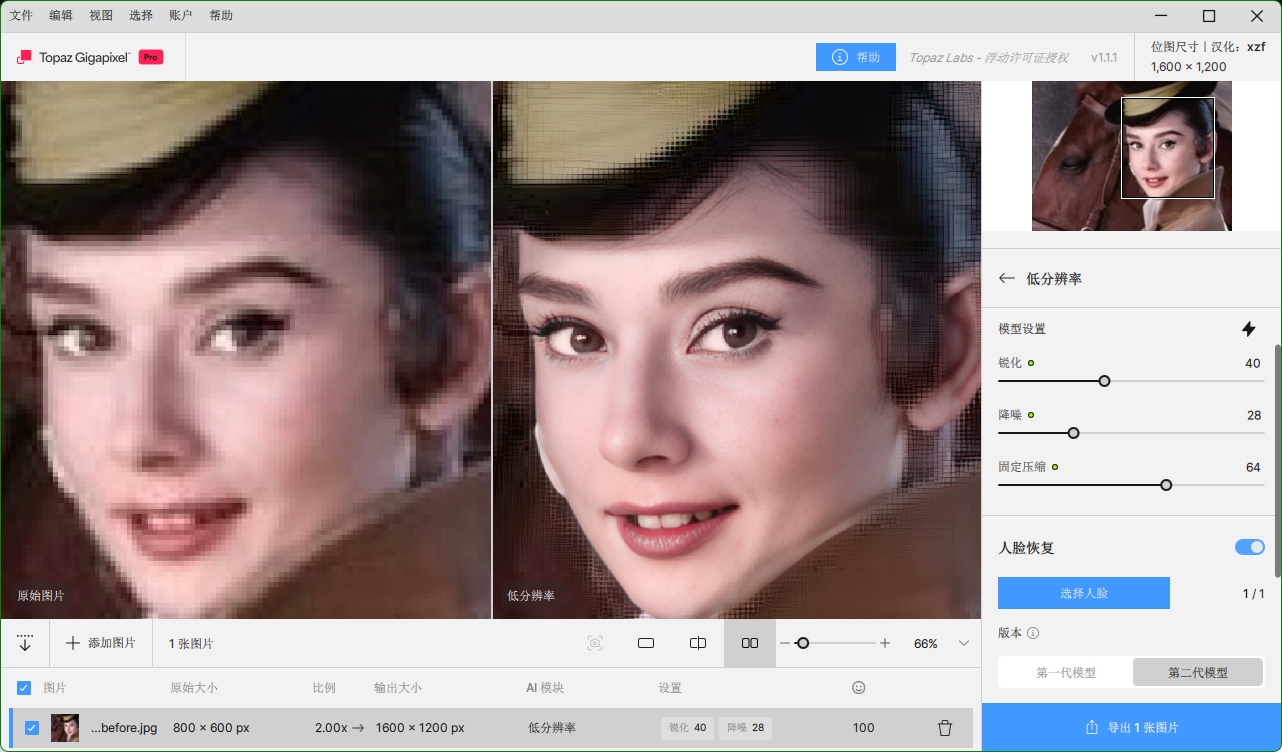The width and height of the screenshot is (1282, 752).
Task: Switch to split slider comparison view
Action: click(x=698, y=643)
